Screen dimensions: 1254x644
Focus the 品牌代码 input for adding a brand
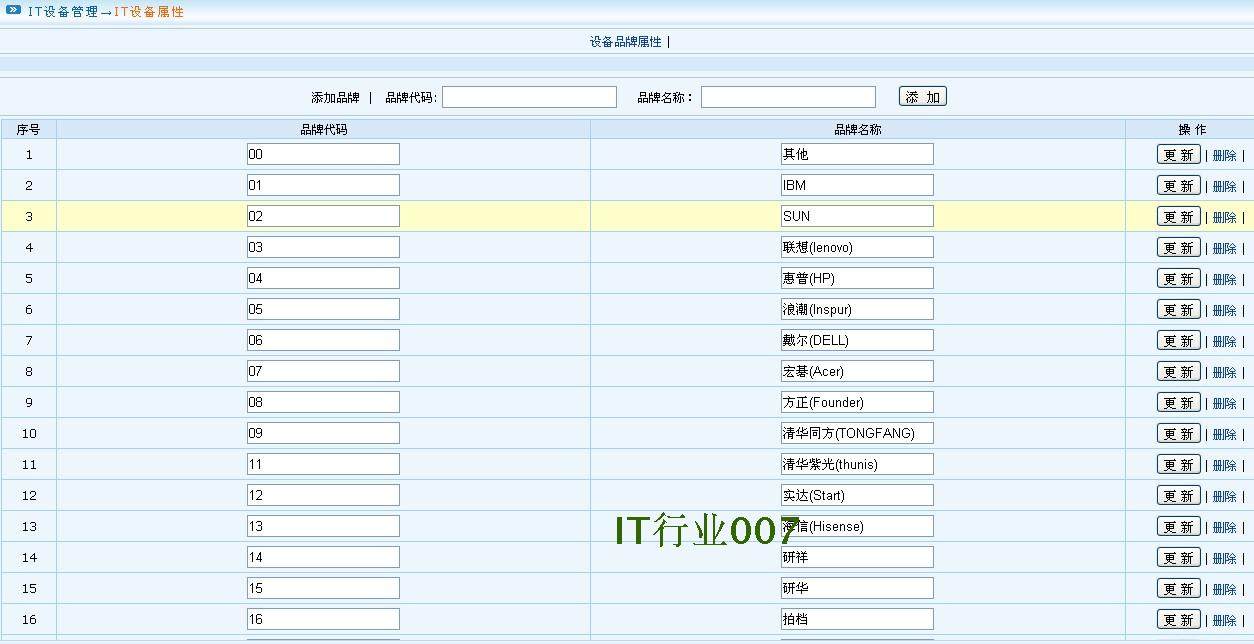click(x=529, y=97)
